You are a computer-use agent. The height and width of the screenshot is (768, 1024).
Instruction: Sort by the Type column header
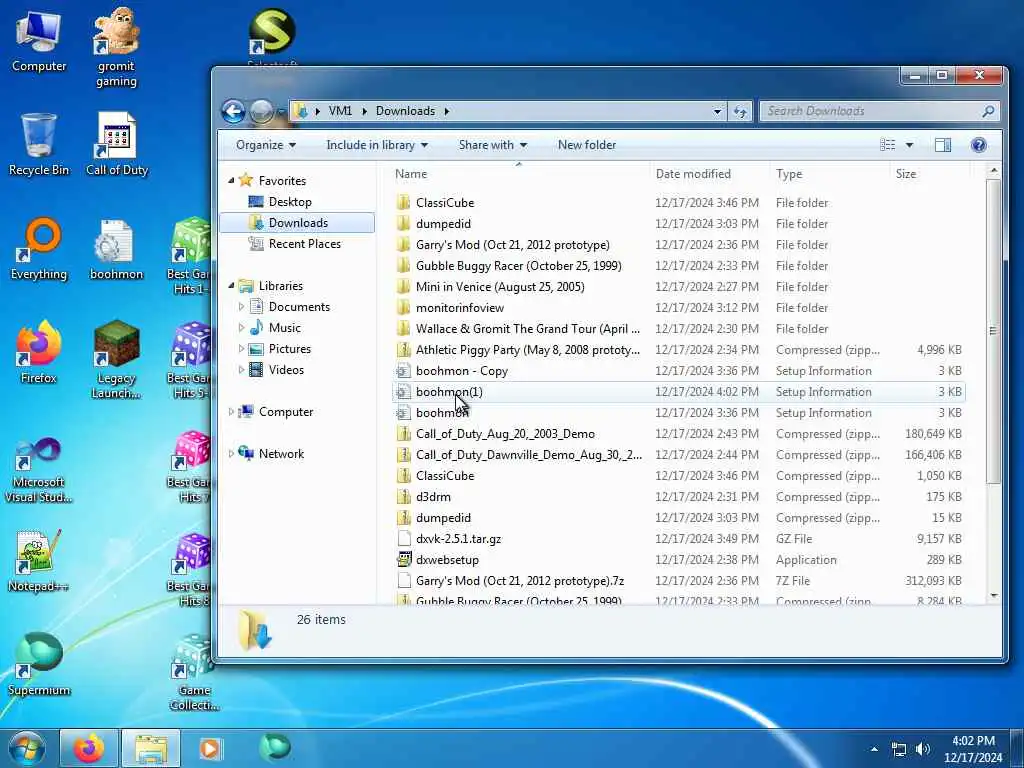tap(829, 174)
